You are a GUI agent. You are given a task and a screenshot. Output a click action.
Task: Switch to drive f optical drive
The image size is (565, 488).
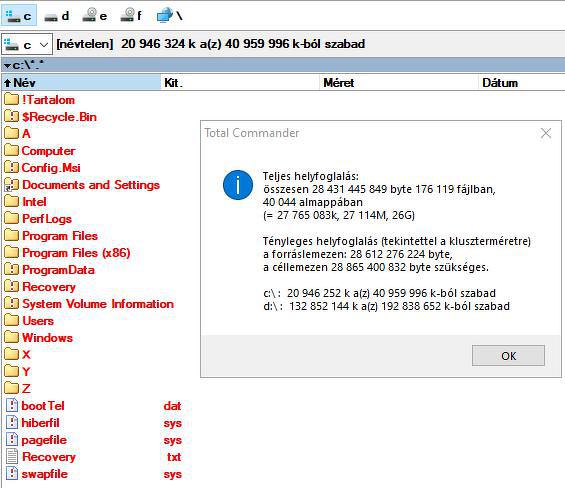(131, 15)
